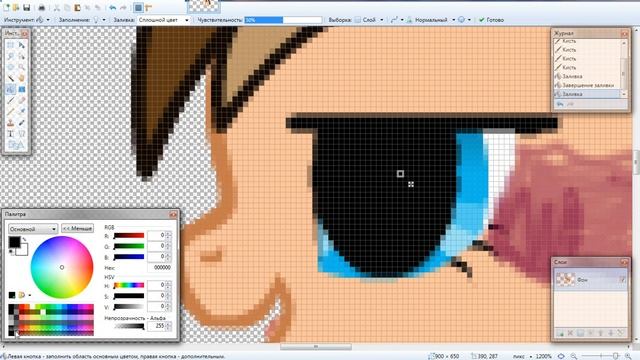640x360 pixels.
Task: Click the Paste clipboard icon
Action: (77, 7)
